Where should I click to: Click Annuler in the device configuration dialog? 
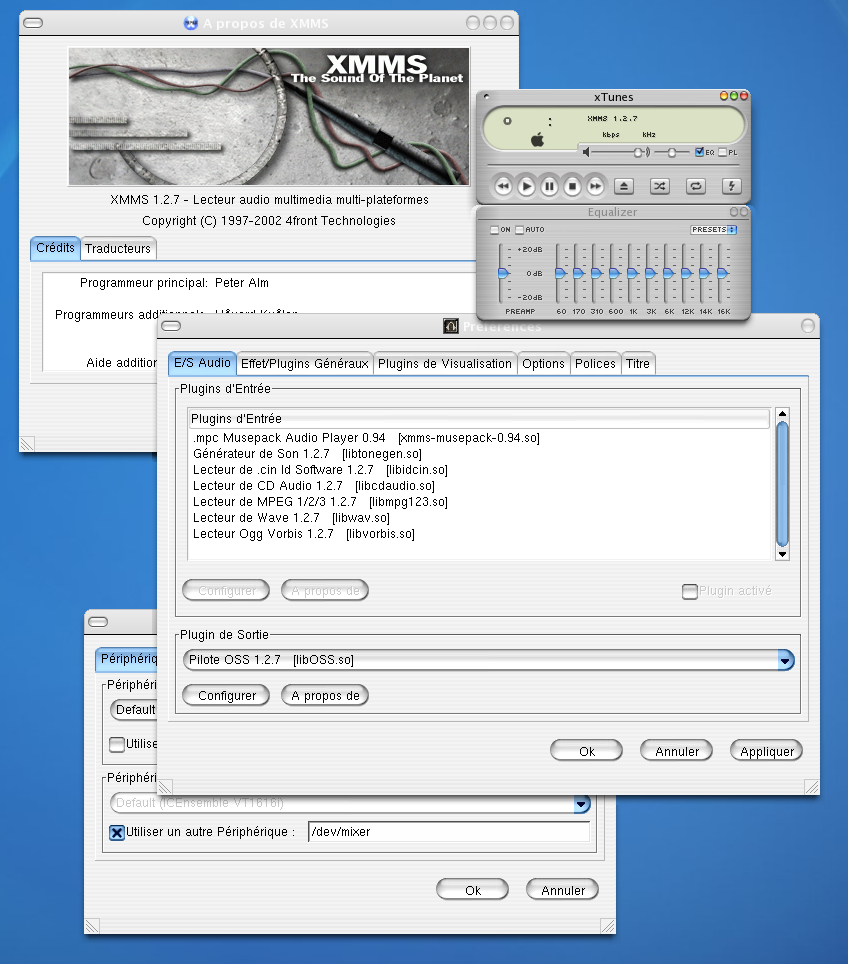[562, 890]
